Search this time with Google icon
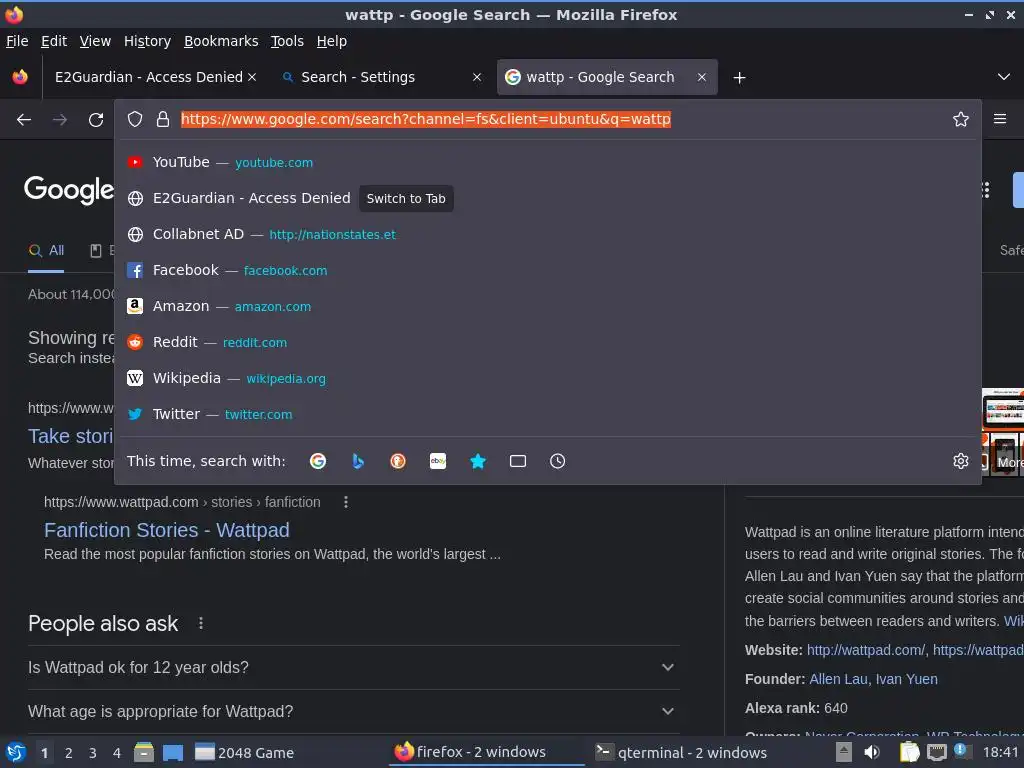The height and width of the screenshot is (768, 1024). pos(318,461)
